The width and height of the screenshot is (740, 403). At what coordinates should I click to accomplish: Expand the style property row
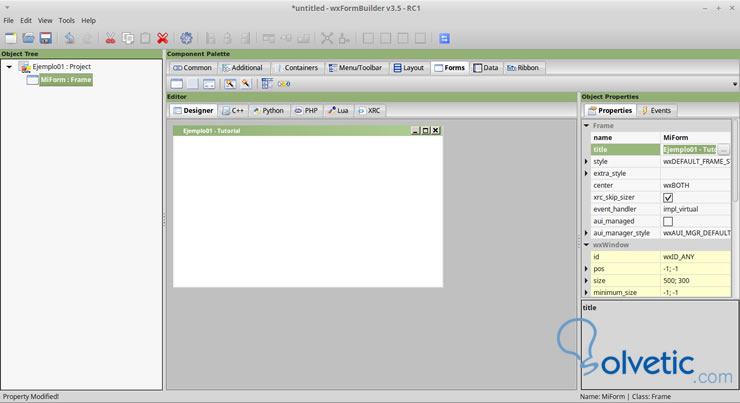tap(587, 161)
